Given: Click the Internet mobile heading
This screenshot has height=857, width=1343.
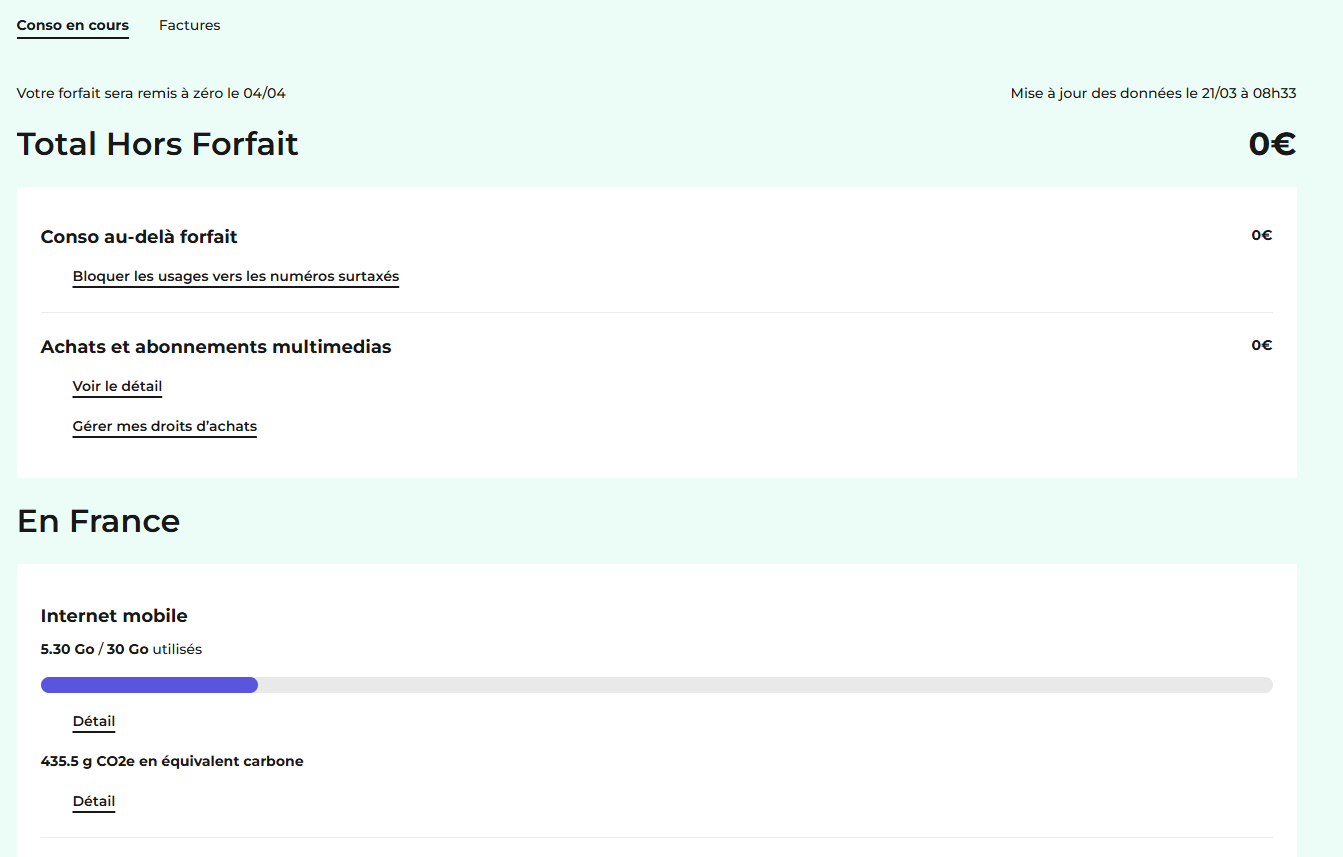Looking at the screenshot, I should (114, 616).
